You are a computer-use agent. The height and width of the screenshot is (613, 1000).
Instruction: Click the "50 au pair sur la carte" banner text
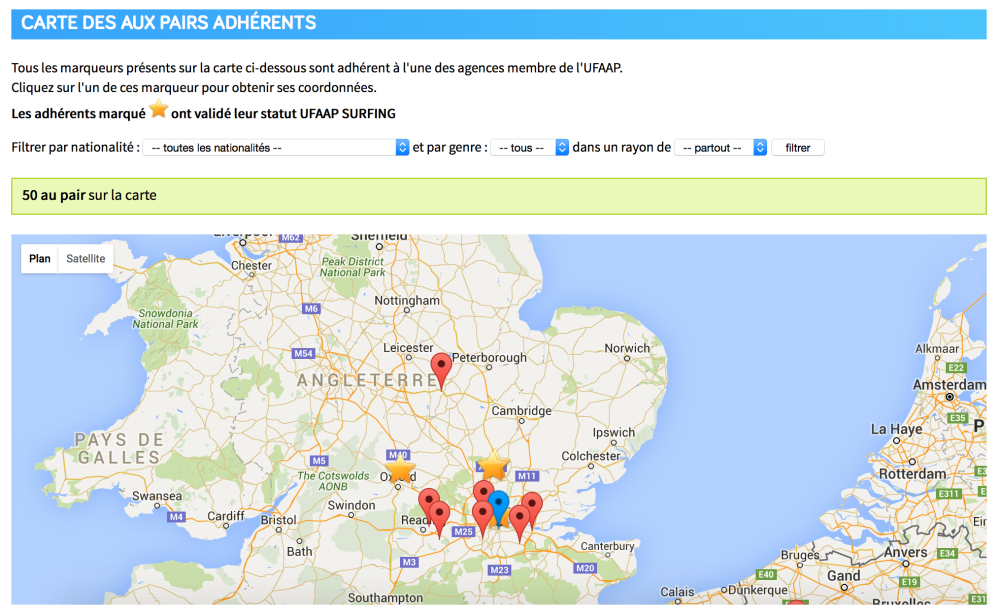click(x=89, y=195)
